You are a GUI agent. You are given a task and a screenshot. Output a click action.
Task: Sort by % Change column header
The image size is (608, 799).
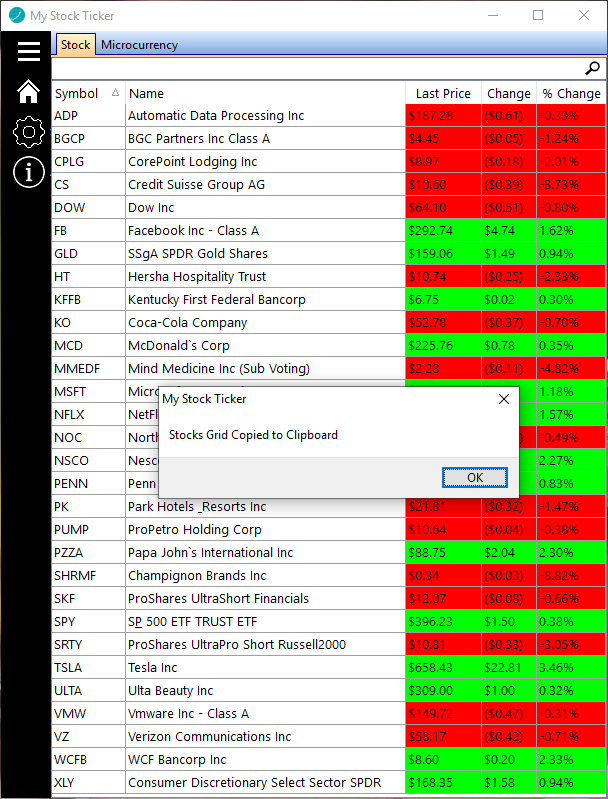pos(571,93)
